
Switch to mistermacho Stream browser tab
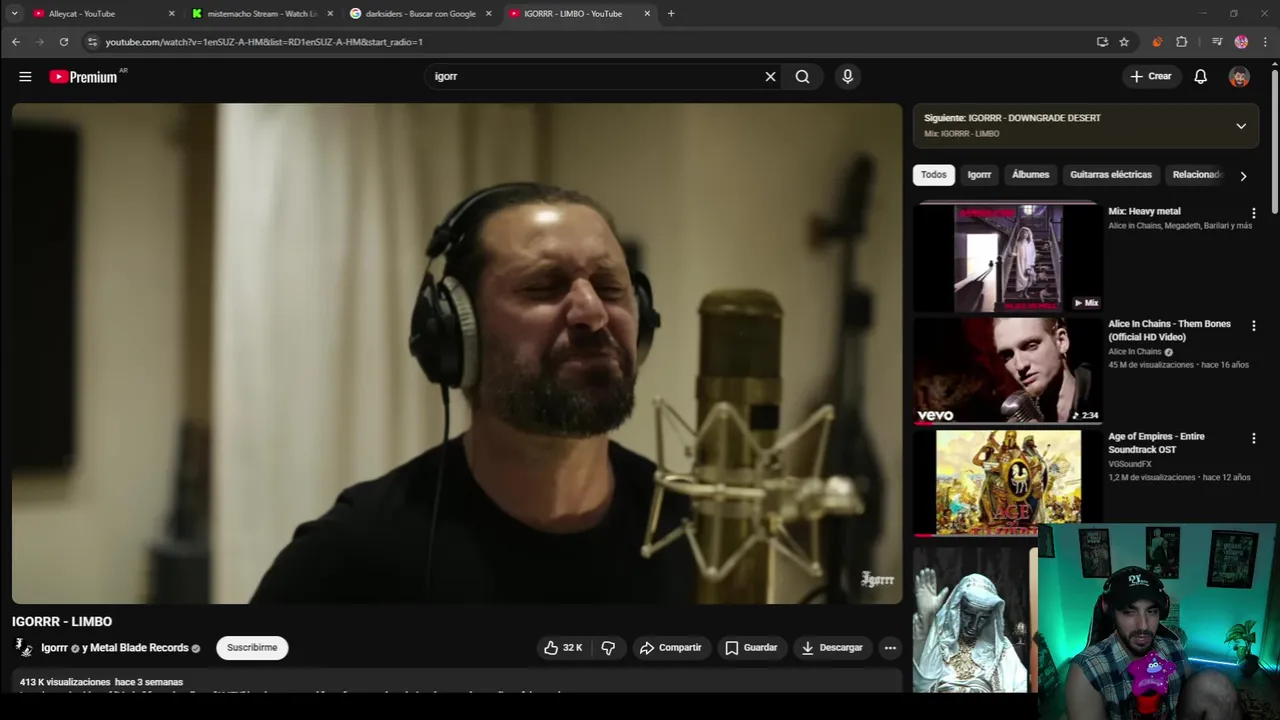pyautogui.click(x=263, y=14)
